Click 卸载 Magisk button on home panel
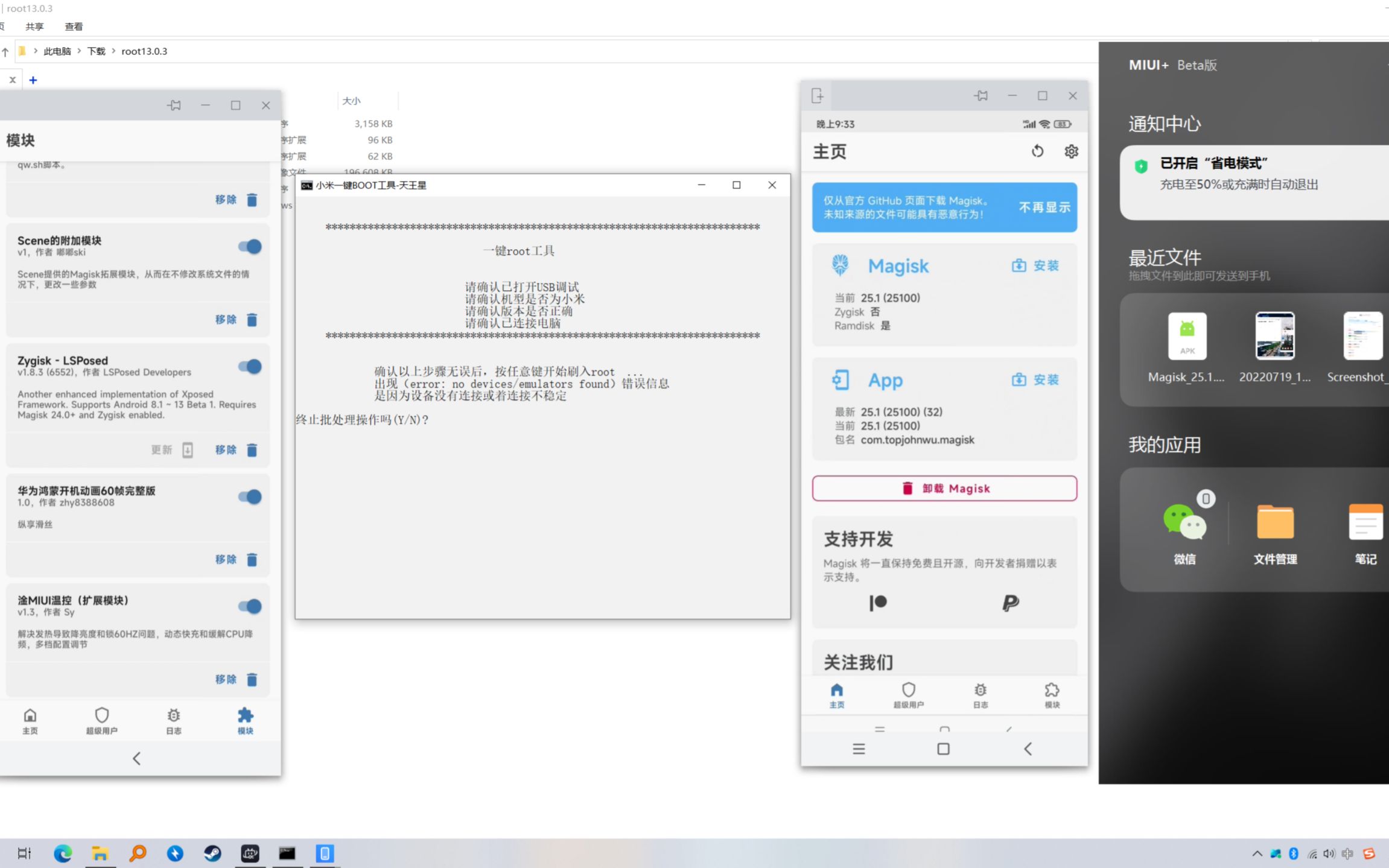Image resolution: width=1389 pixels, height=868 pixels. point(944,488)
